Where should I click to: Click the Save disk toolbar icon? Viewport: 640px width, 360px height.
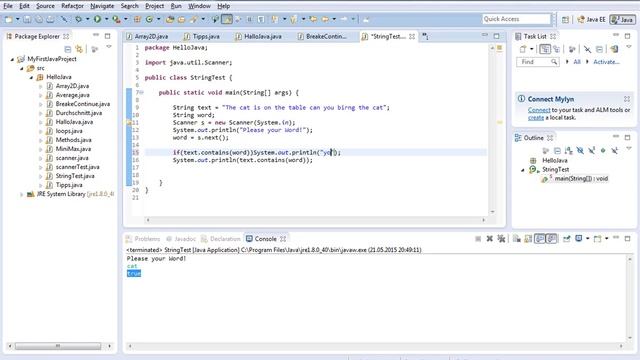27,19
